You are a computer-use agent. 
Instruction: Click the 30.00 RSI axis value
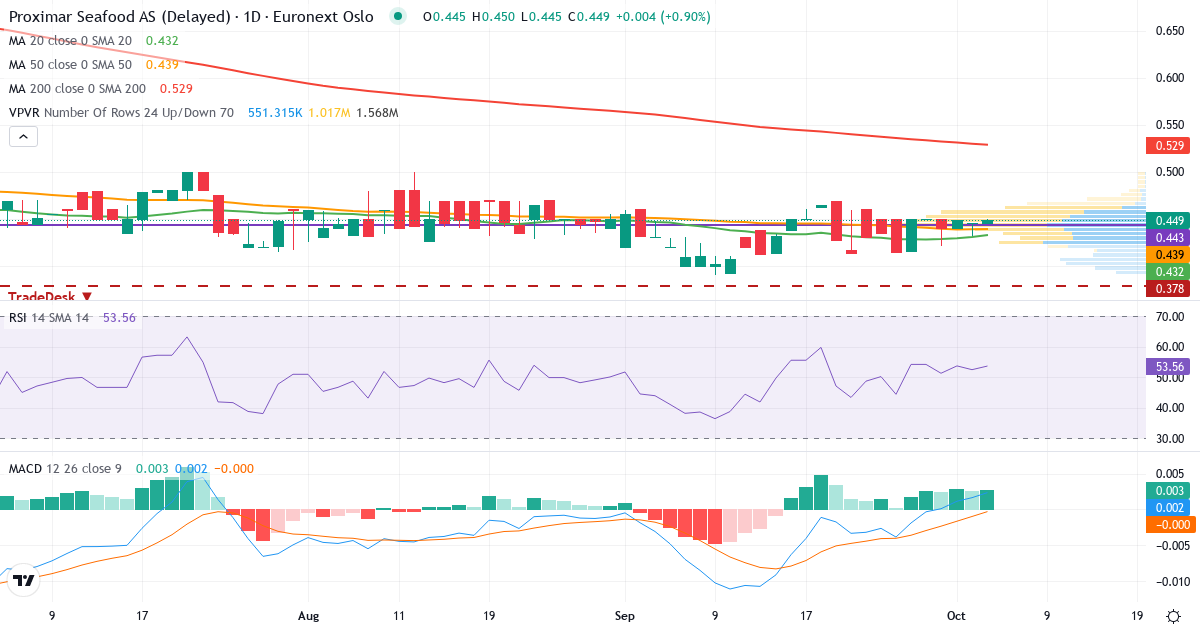point(1171,438)
